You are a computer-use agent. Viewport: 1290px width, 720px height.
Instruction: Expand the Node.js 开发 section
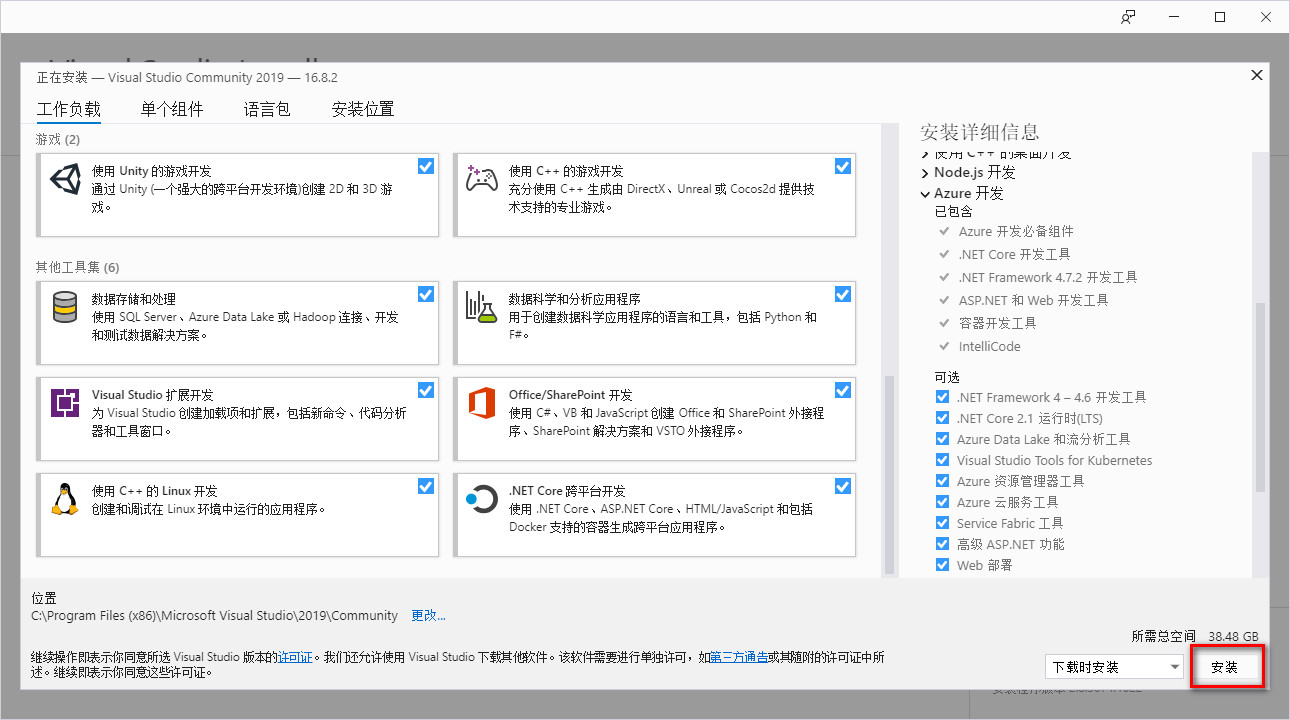[924, 171]
